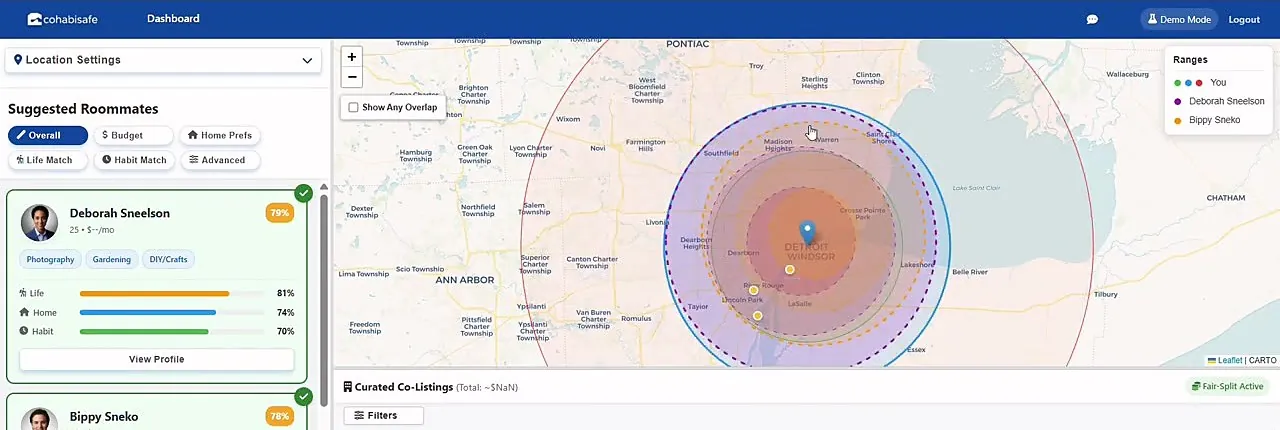The height and width of the screenshot is (430, 1280).
Task: Click the yellow marker near LaSalle
Action: pyautogui.click(x=790, y=270)
